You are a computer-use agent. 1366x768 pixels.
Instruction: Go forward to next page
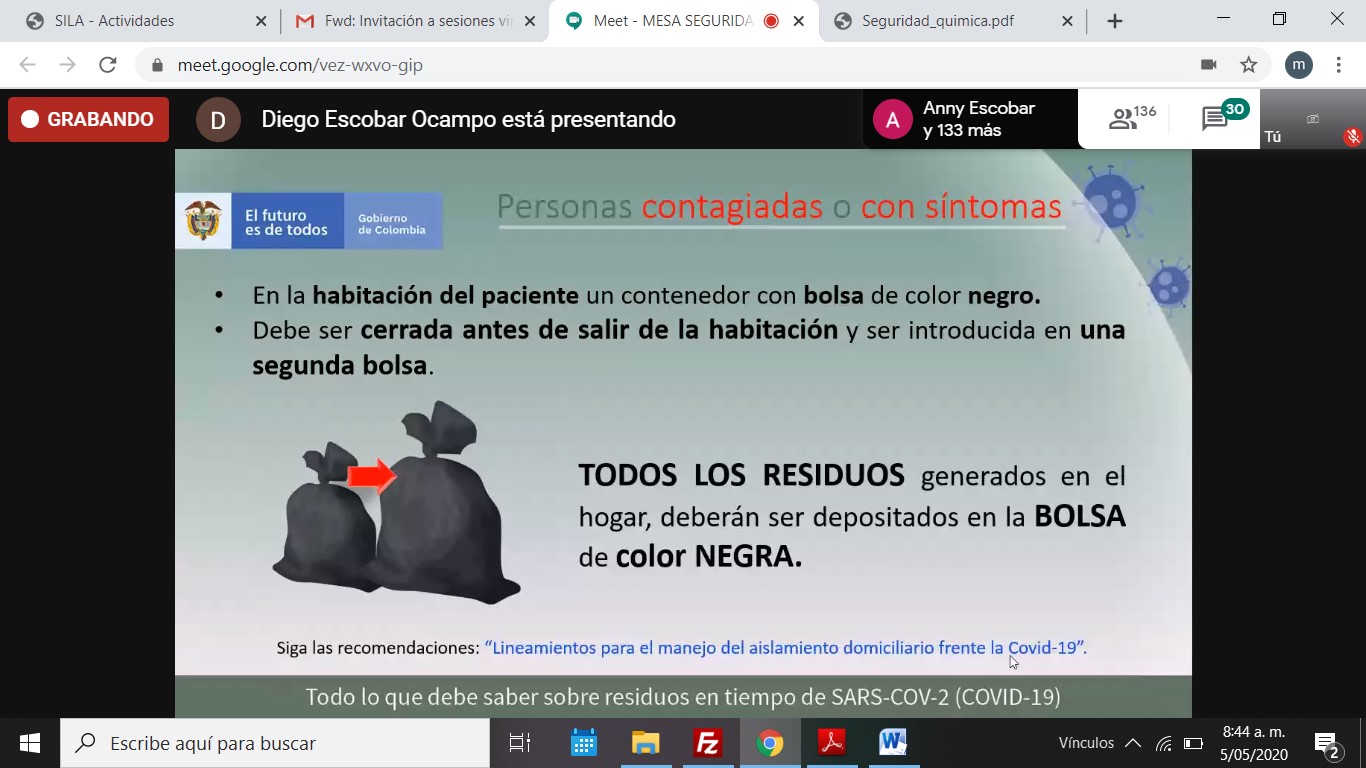tap(67, 65)
